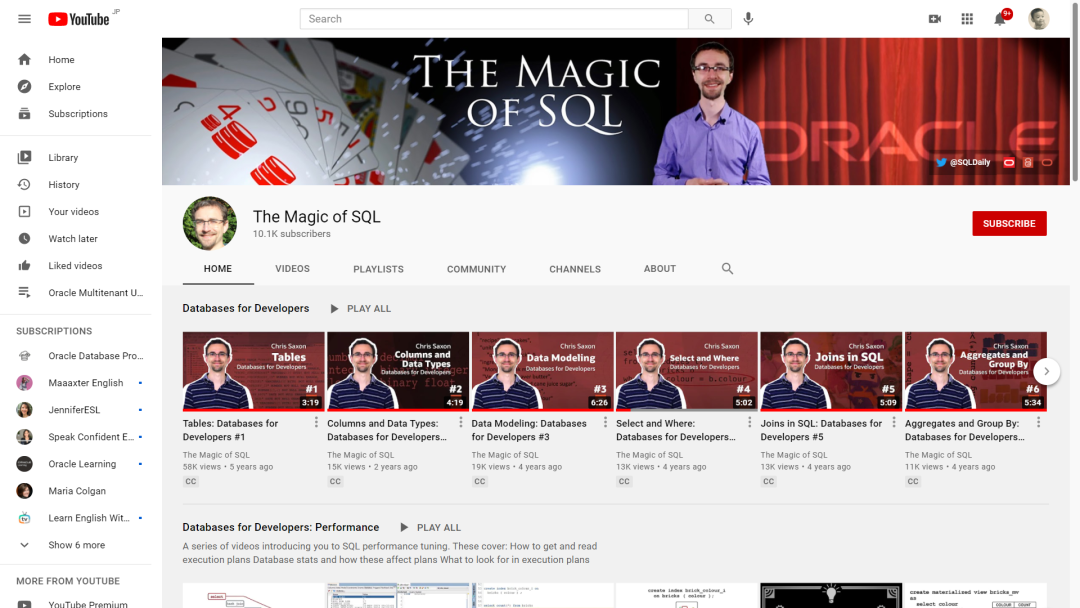Open Aggregates and Group By #6 thumbnail

pyautogui.click(x=975, y=371)
